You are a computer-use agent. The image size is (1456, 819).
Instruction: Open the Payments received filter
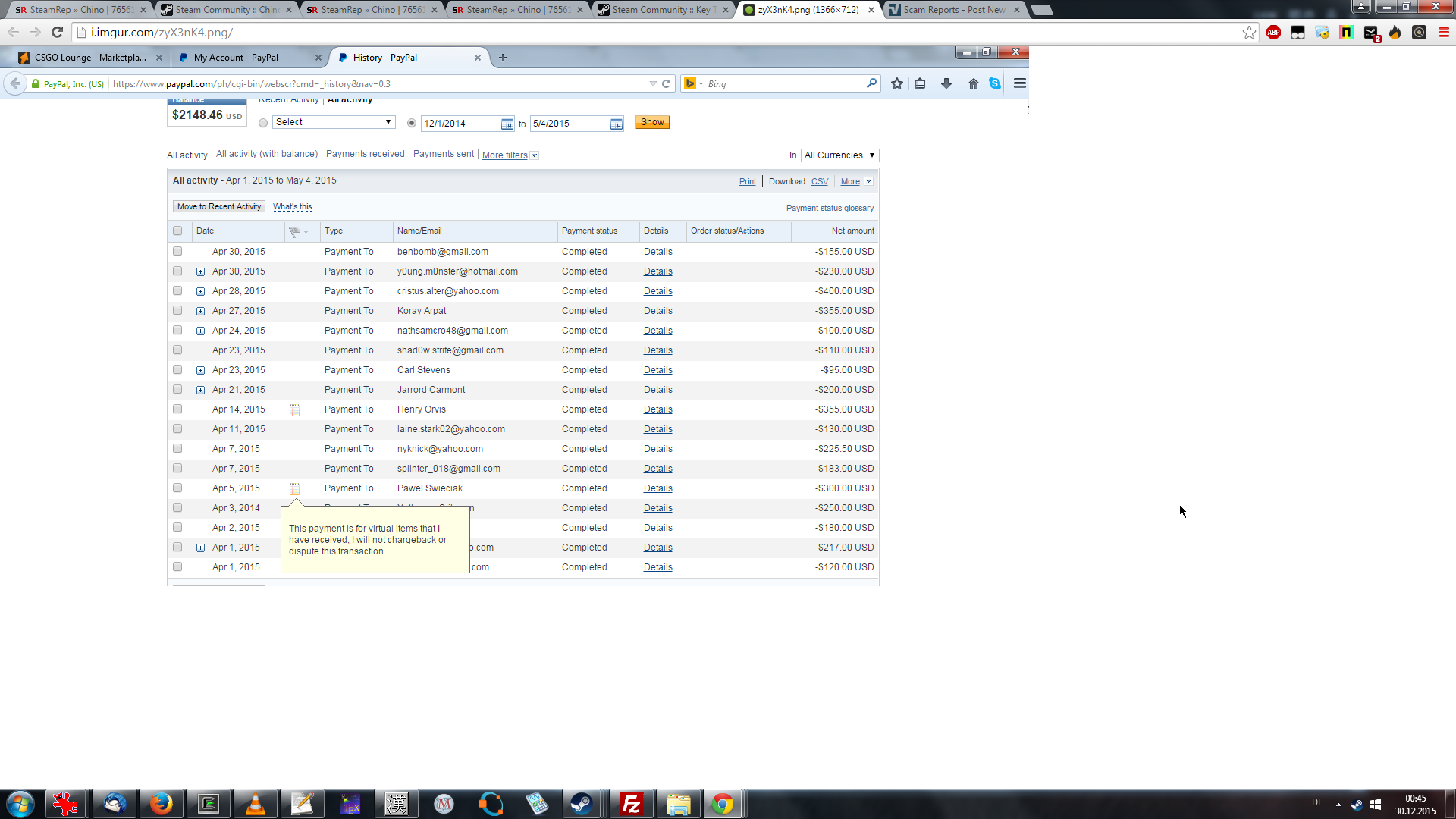(365, 154)
